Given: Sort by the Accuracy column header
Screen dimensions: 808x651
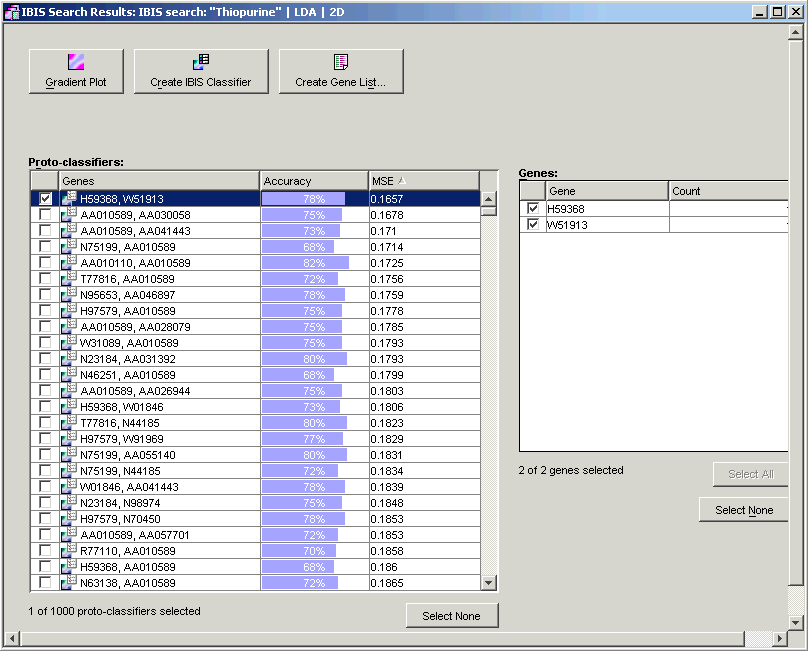Looking at the screenshot, I should (314, 181).
